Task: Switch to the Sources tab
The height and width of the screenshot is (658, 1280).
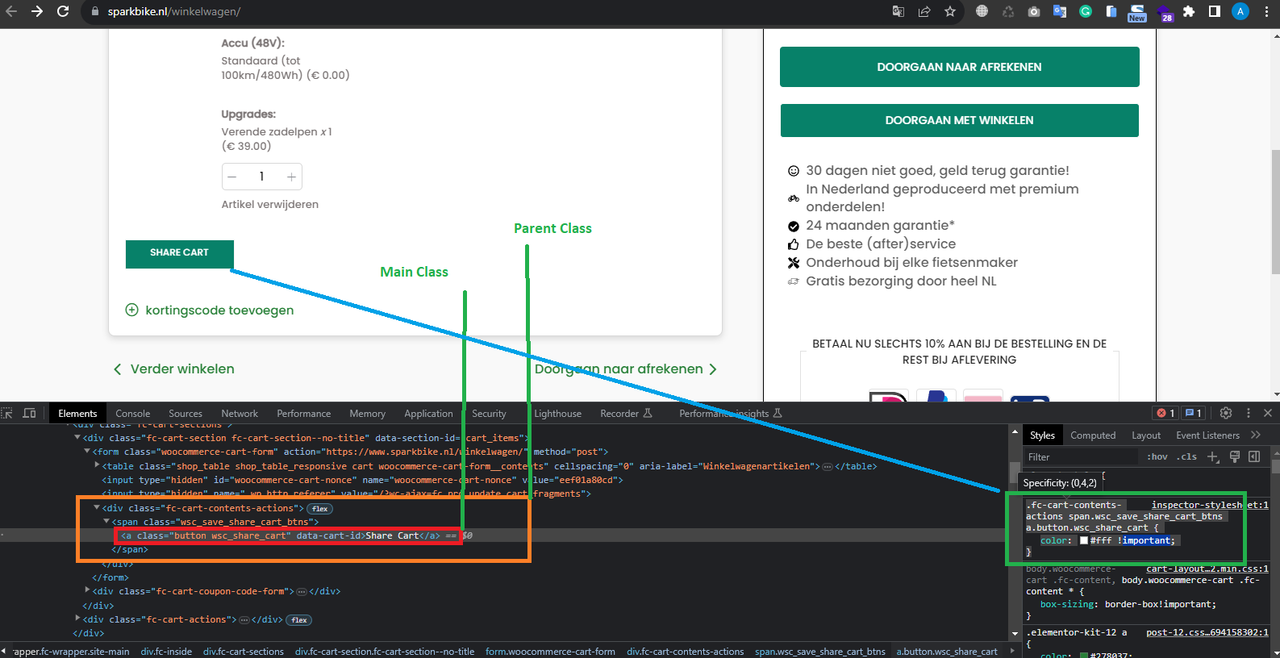Action: (x=185, y=413)
